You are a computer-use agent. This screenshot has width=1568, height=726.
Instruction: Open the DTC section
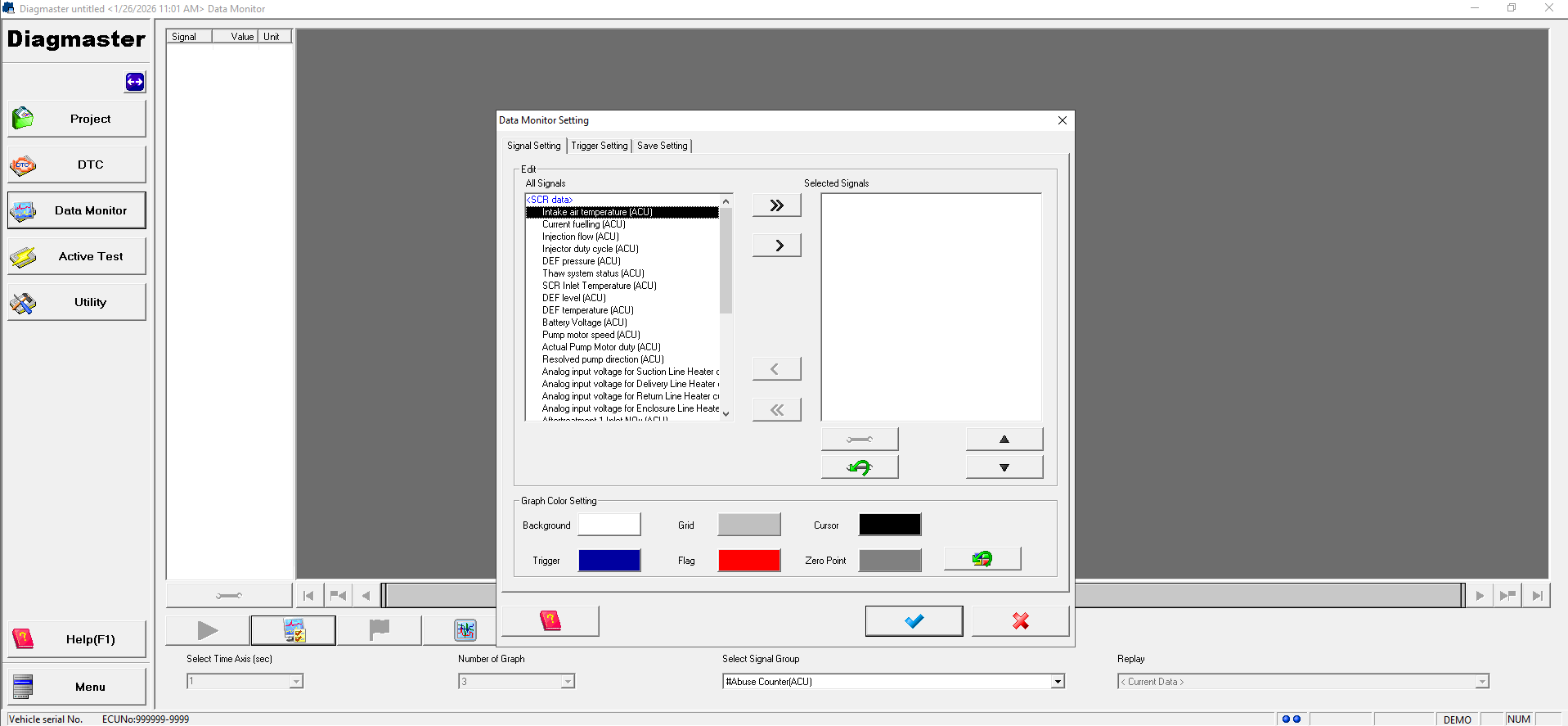[77, 165]
